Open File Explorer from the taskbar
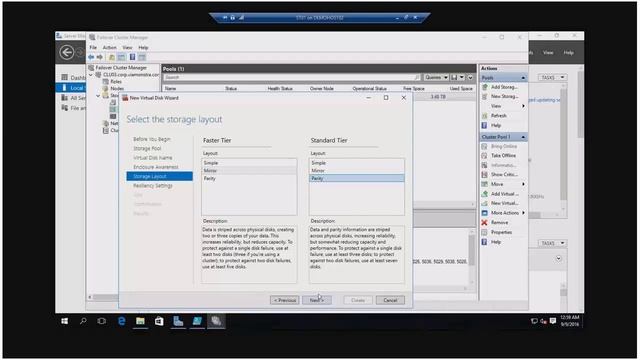 tap(140, 321)
